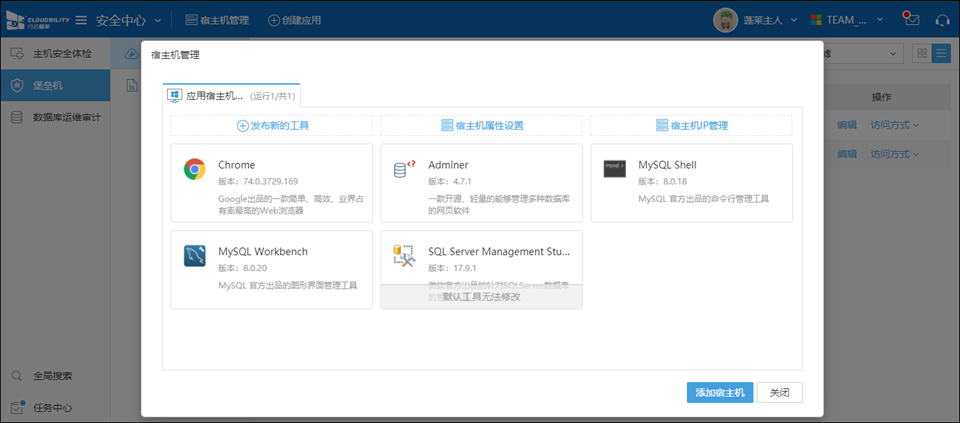This screenshot has width=960, height=423.
Task: Click the Chrome browser icon
Action: pos(194,169)
